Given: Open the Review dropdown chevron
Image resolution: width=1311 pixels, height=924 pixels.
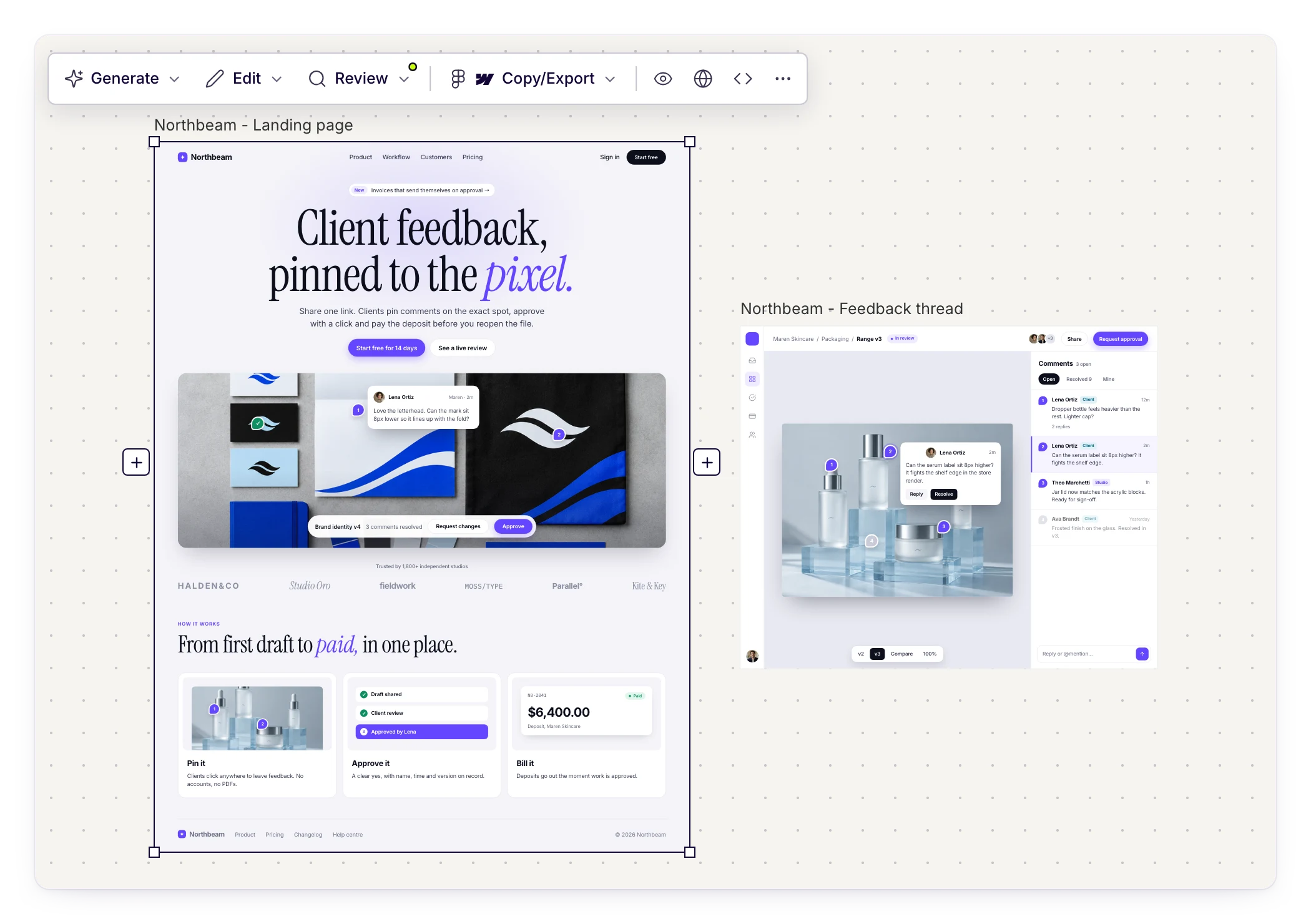Looking at the screenshot, I should click(404, 79).
